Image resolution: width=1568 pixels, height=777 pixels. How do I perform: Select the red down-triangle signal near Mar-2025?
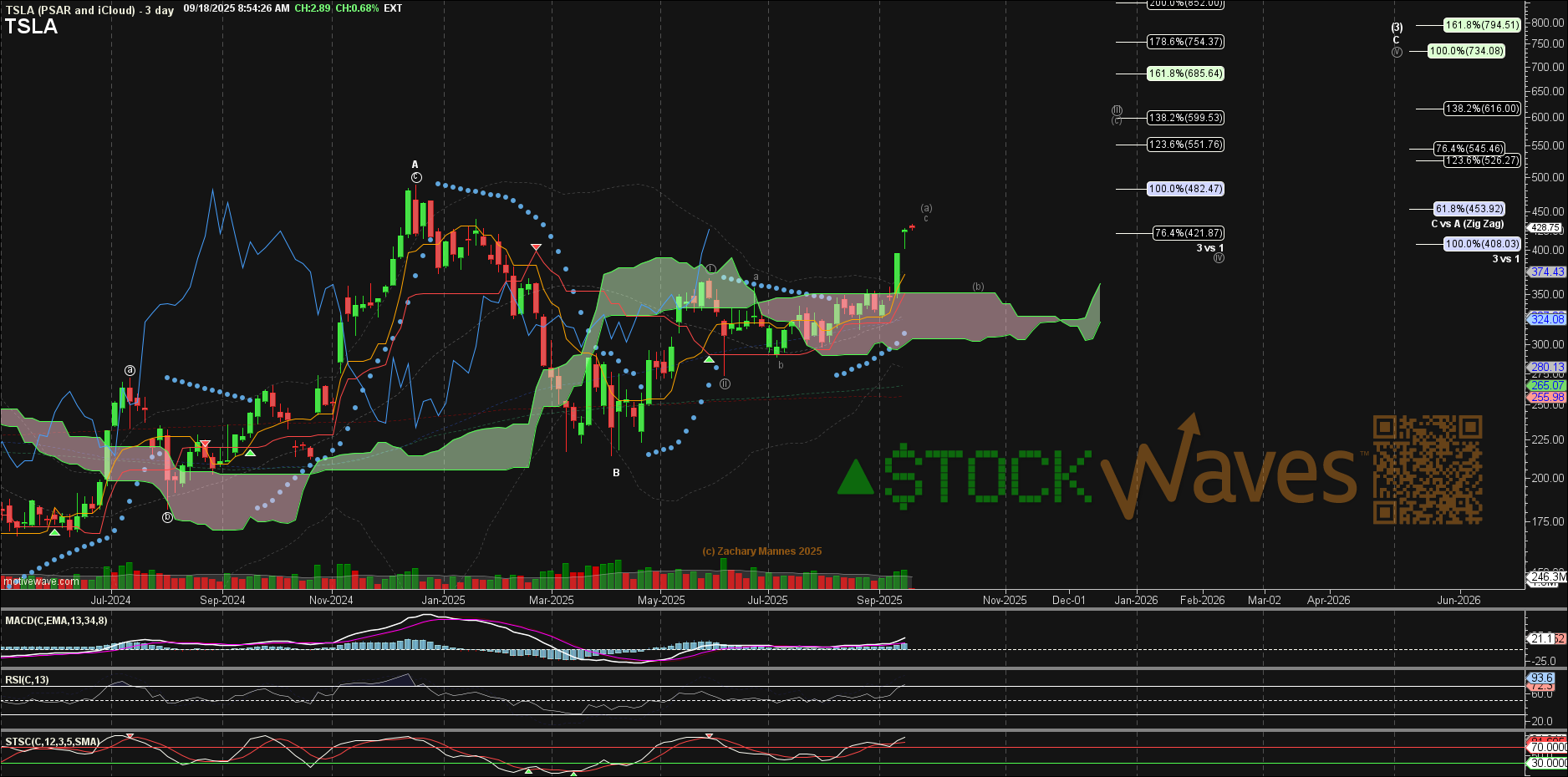(536, 247)
